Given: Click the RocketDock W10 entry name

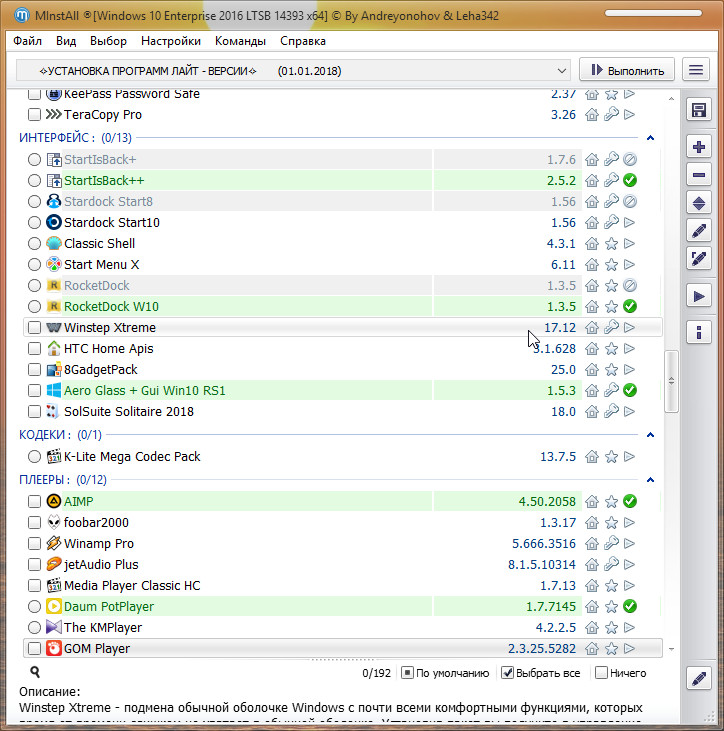Looking at the screenshot, I should pos(111,306).
